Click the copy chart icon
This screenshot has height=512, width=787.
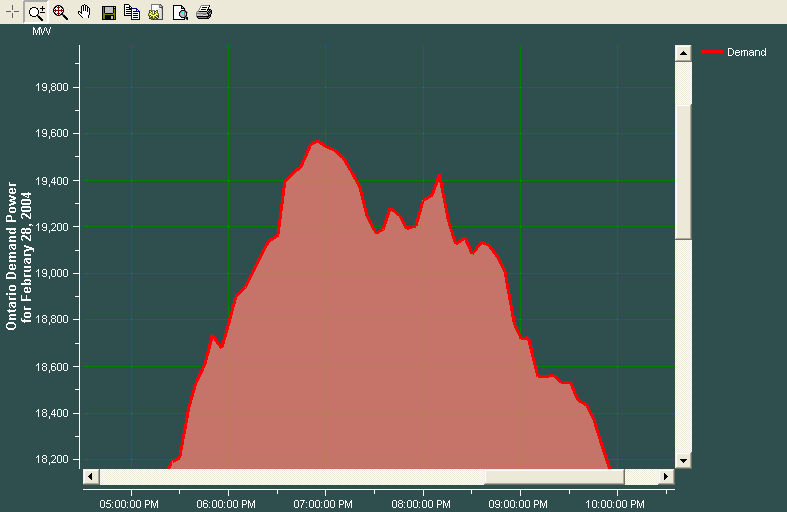(x=132, y=12)
